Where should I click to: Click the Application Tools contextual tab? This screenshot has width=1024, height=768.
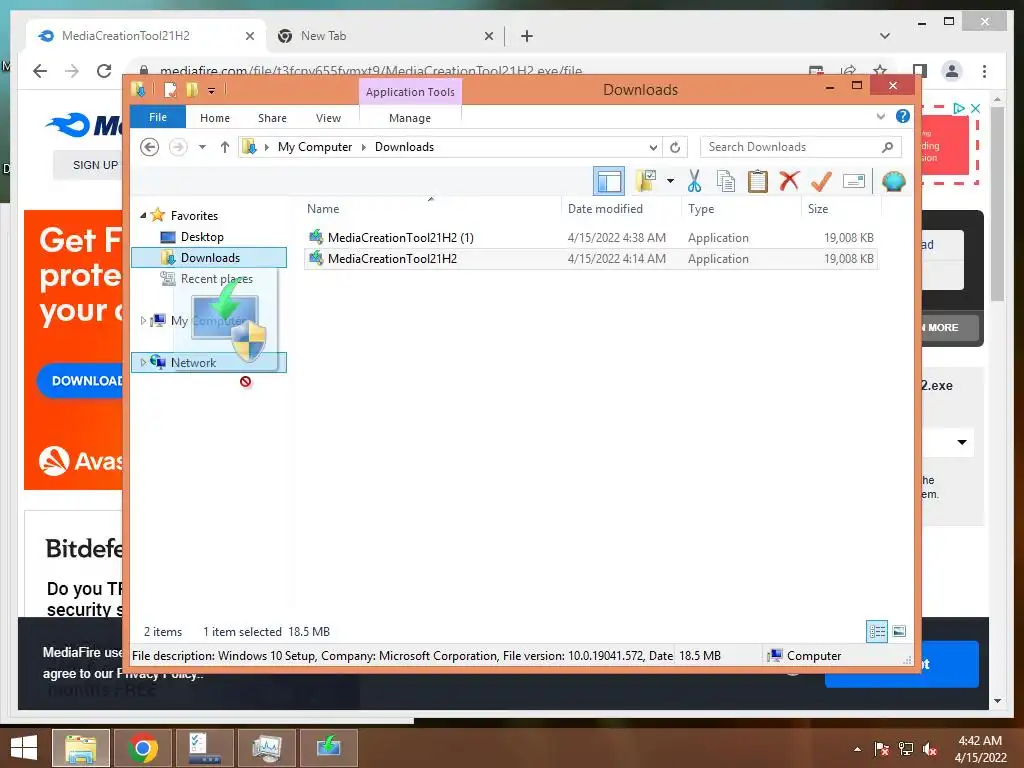[410, 91]
